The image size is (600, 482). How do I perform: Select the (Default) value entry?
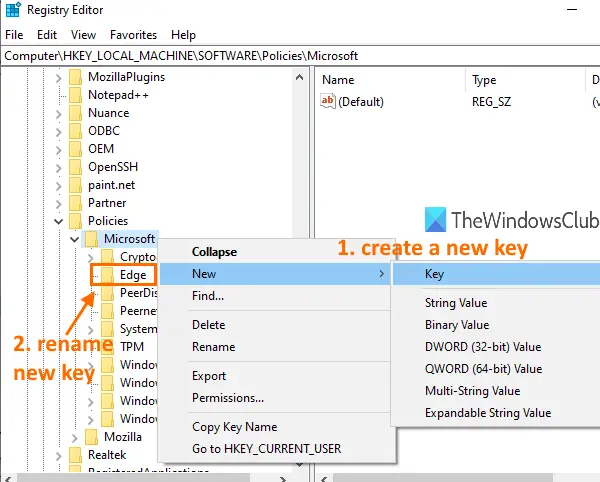360,102
